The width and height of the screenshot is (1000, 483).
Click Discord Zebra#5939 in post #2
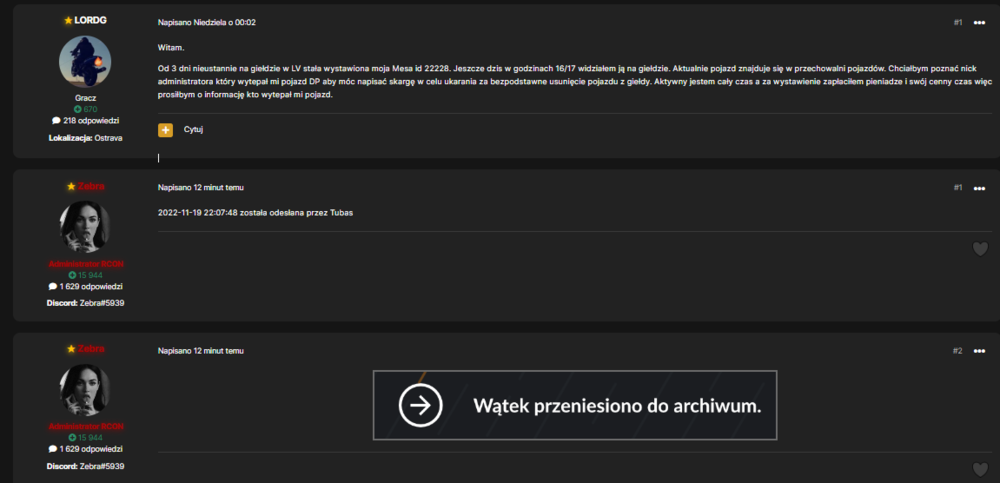(x=85, y=466)
